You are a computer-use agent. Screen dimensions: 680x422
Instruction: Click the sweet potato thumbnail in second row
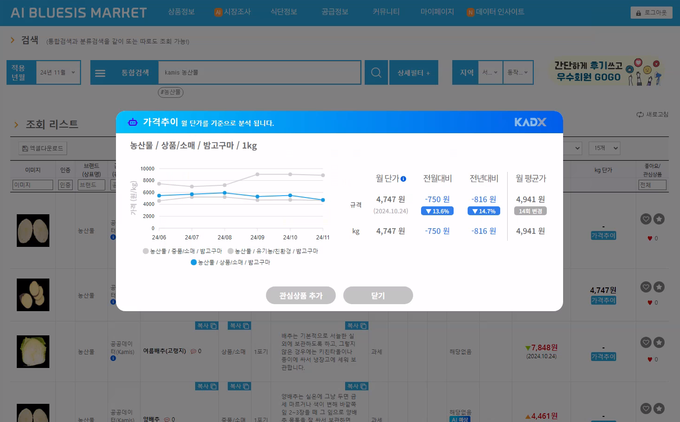pyautogui.click(x=33, y=294)
